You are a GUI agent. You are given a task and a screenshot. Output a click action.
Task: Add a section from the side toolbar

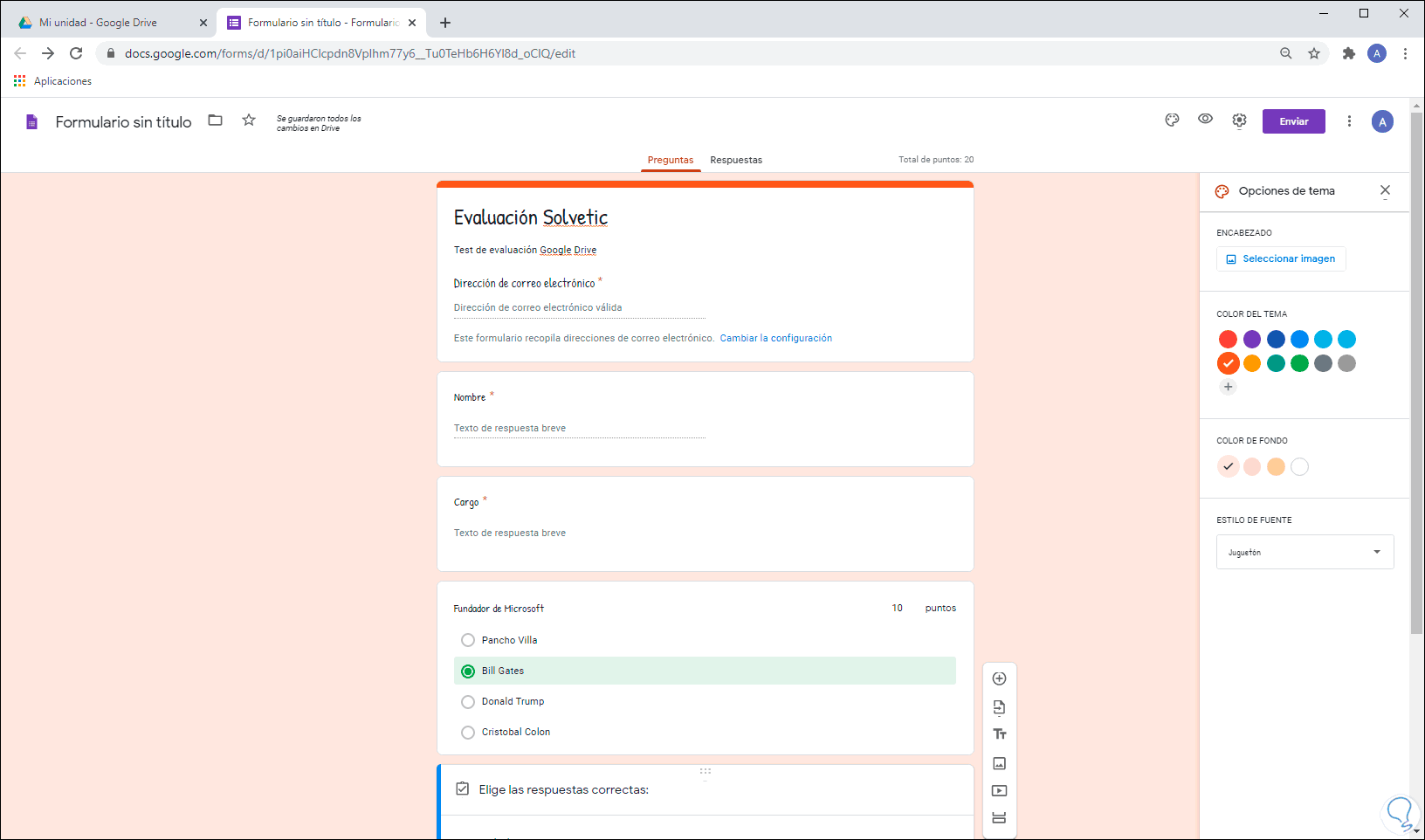coord(1000,818)
